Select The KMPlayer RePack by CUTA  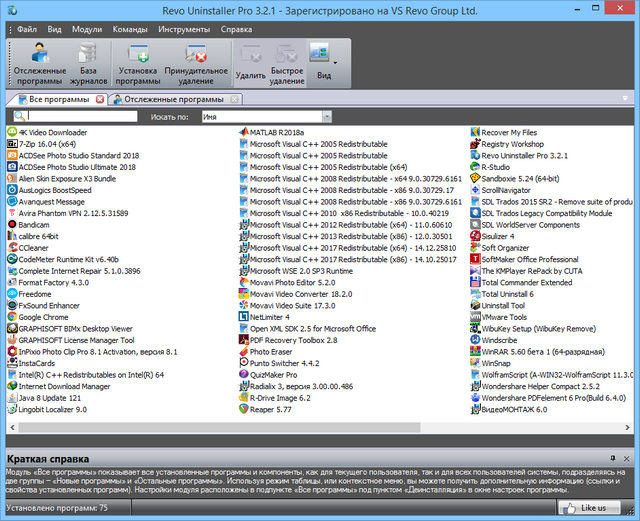(526, 271)
